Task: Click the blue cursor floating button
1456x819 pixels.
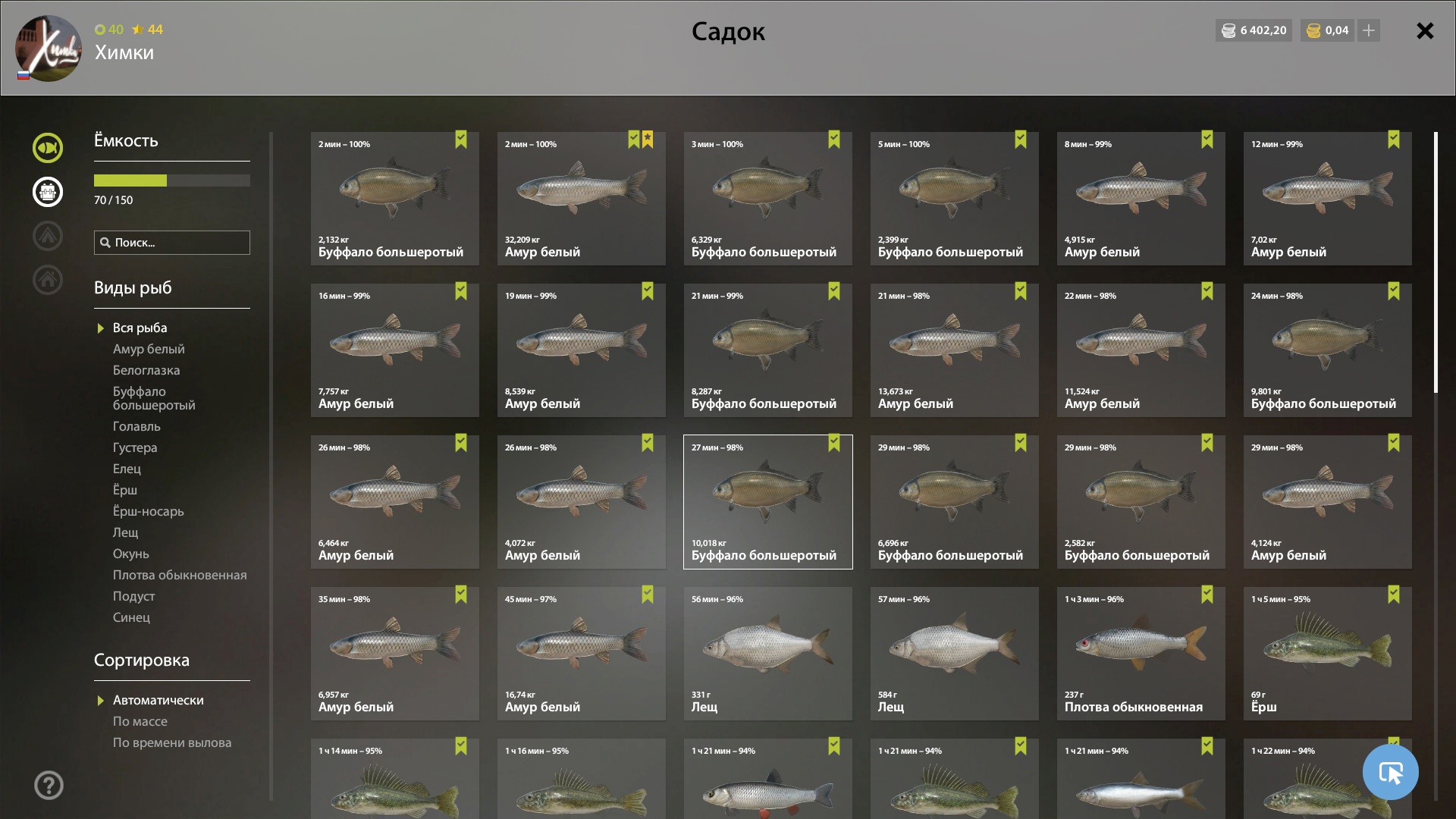Action: 1390,772
